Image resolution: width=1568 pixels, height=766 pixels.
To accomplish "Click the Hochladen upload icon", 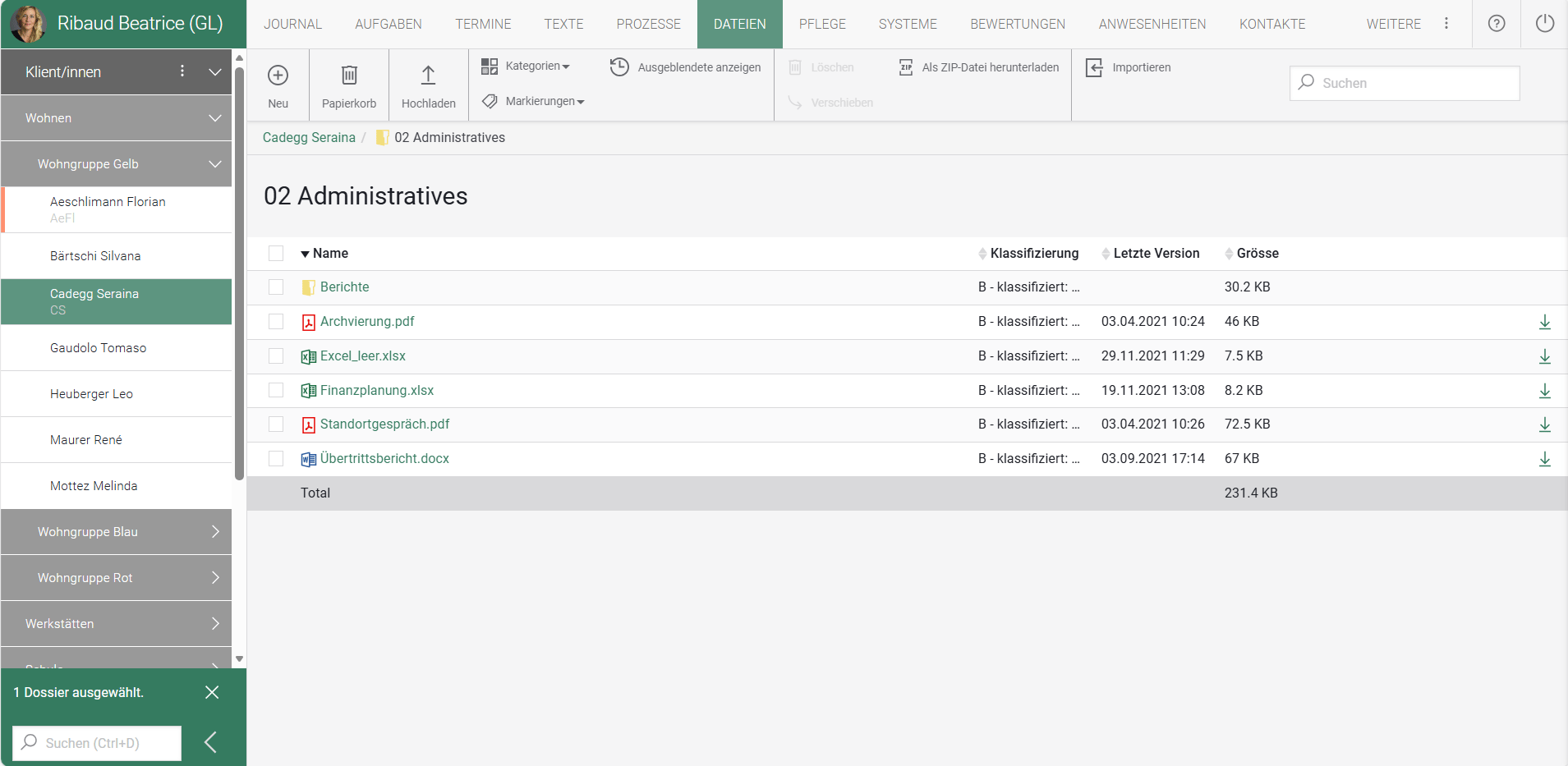I will (x=428, y=76).
